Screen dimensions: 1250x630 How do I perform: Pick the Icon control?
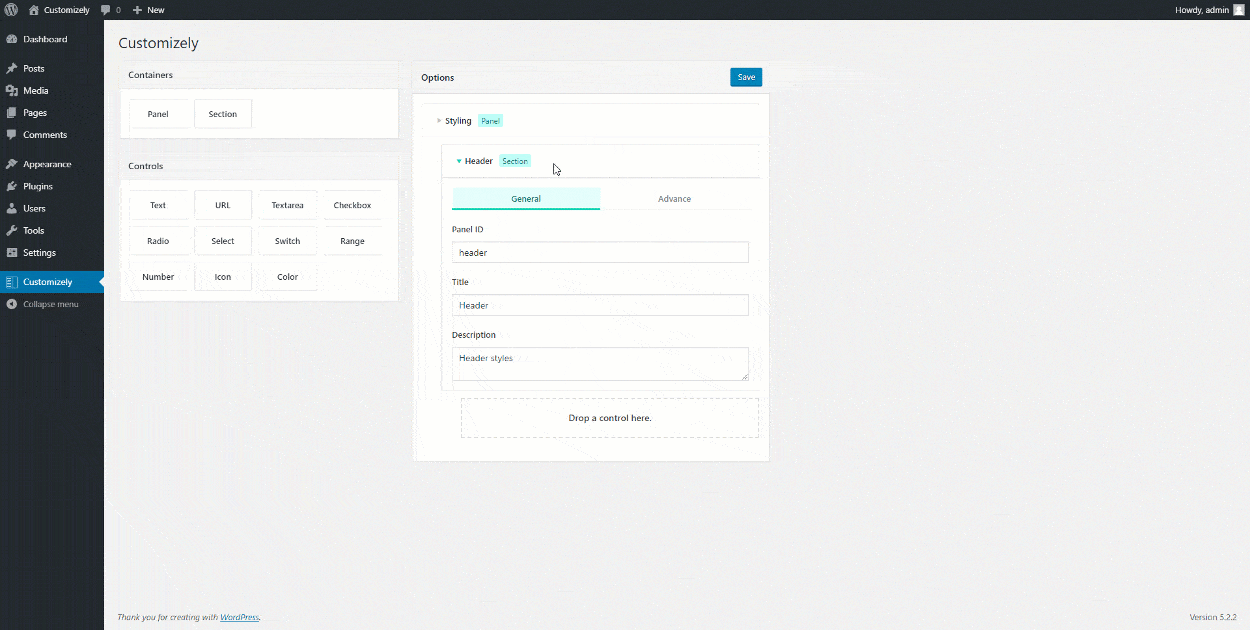pos(223,277)
